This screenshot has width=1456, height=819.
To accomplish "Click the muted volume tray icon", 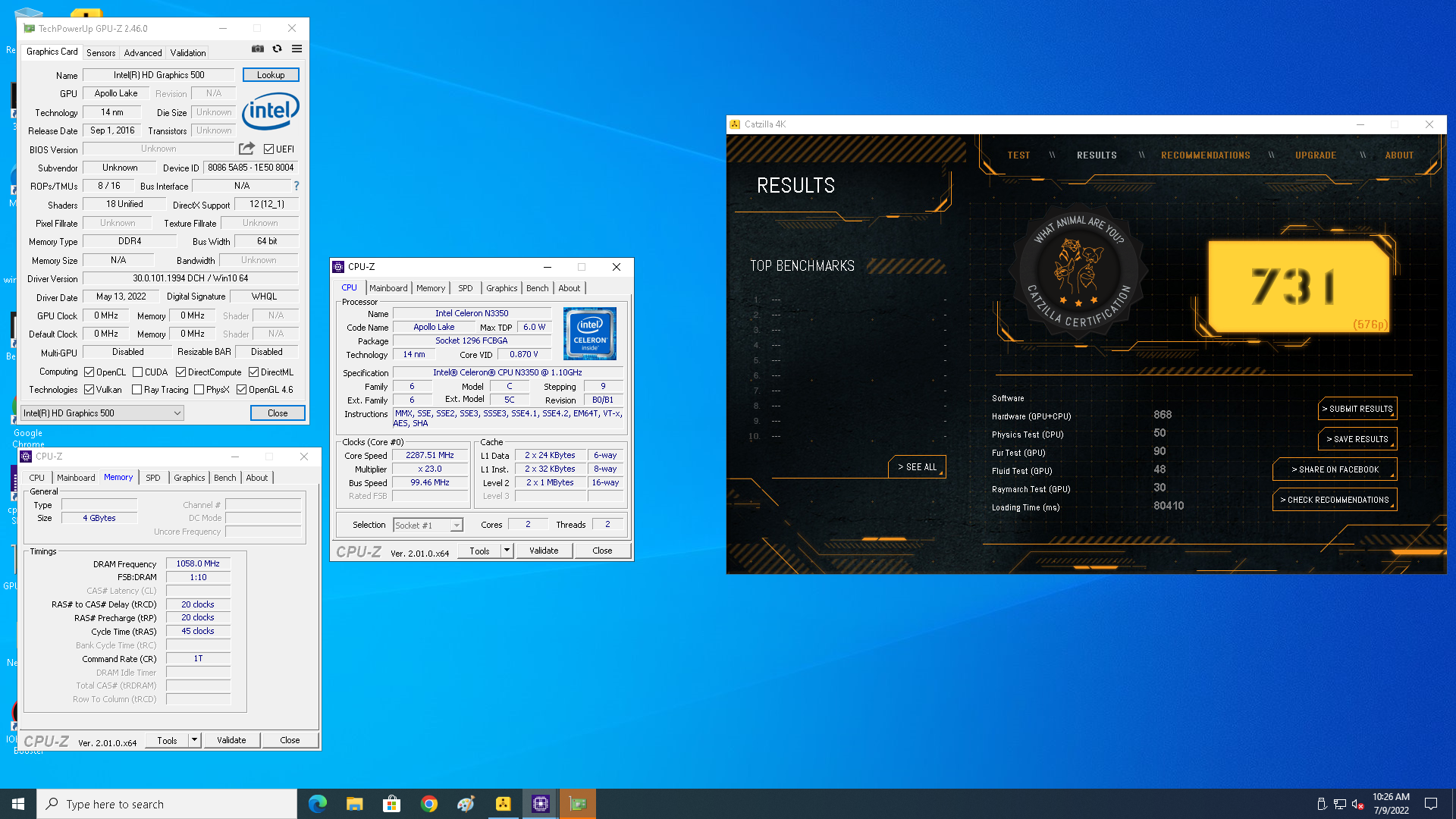I will (1358, 804).
